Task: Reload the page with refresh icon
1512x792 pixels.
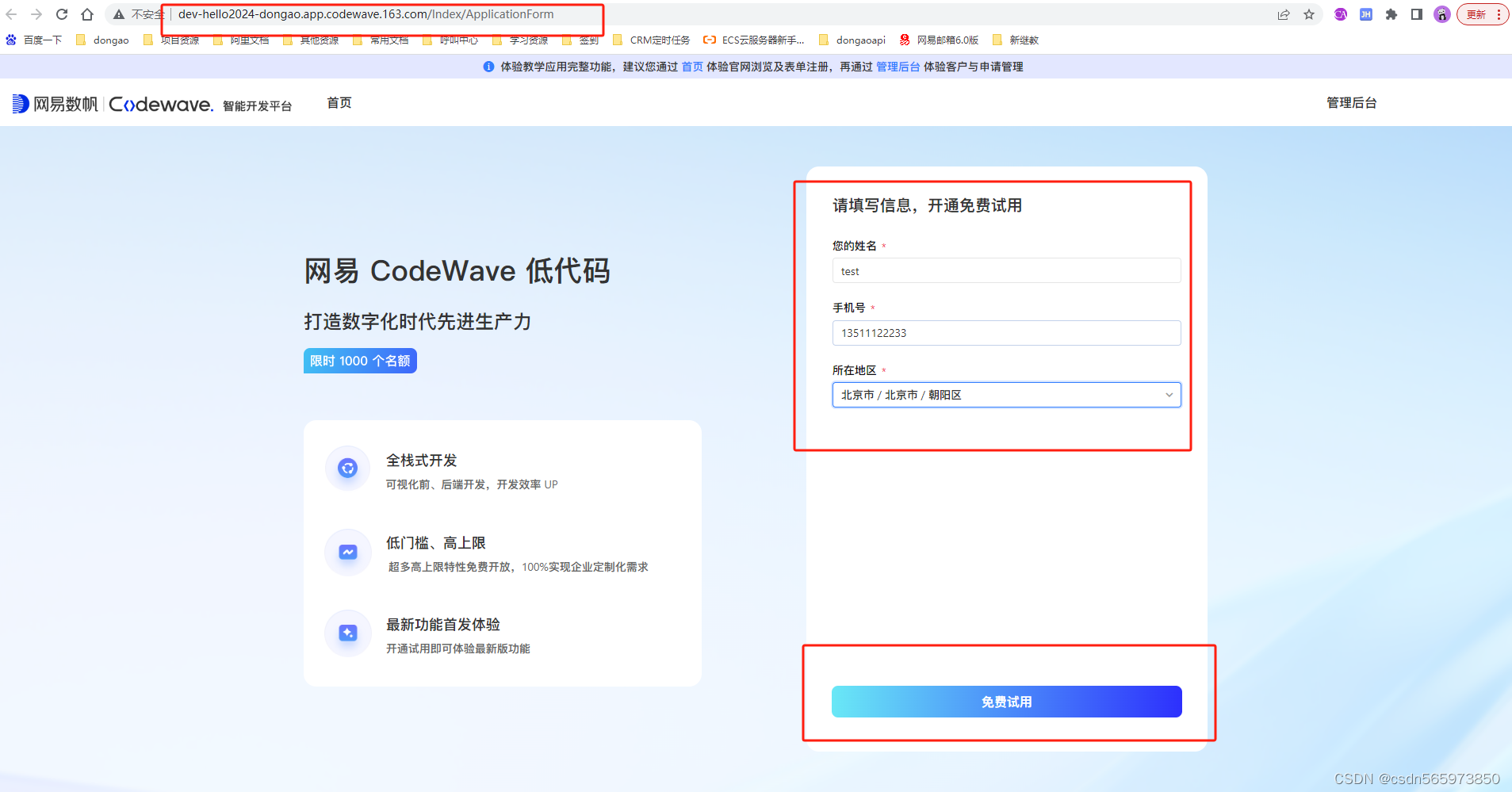Action: tap(62, 14)
